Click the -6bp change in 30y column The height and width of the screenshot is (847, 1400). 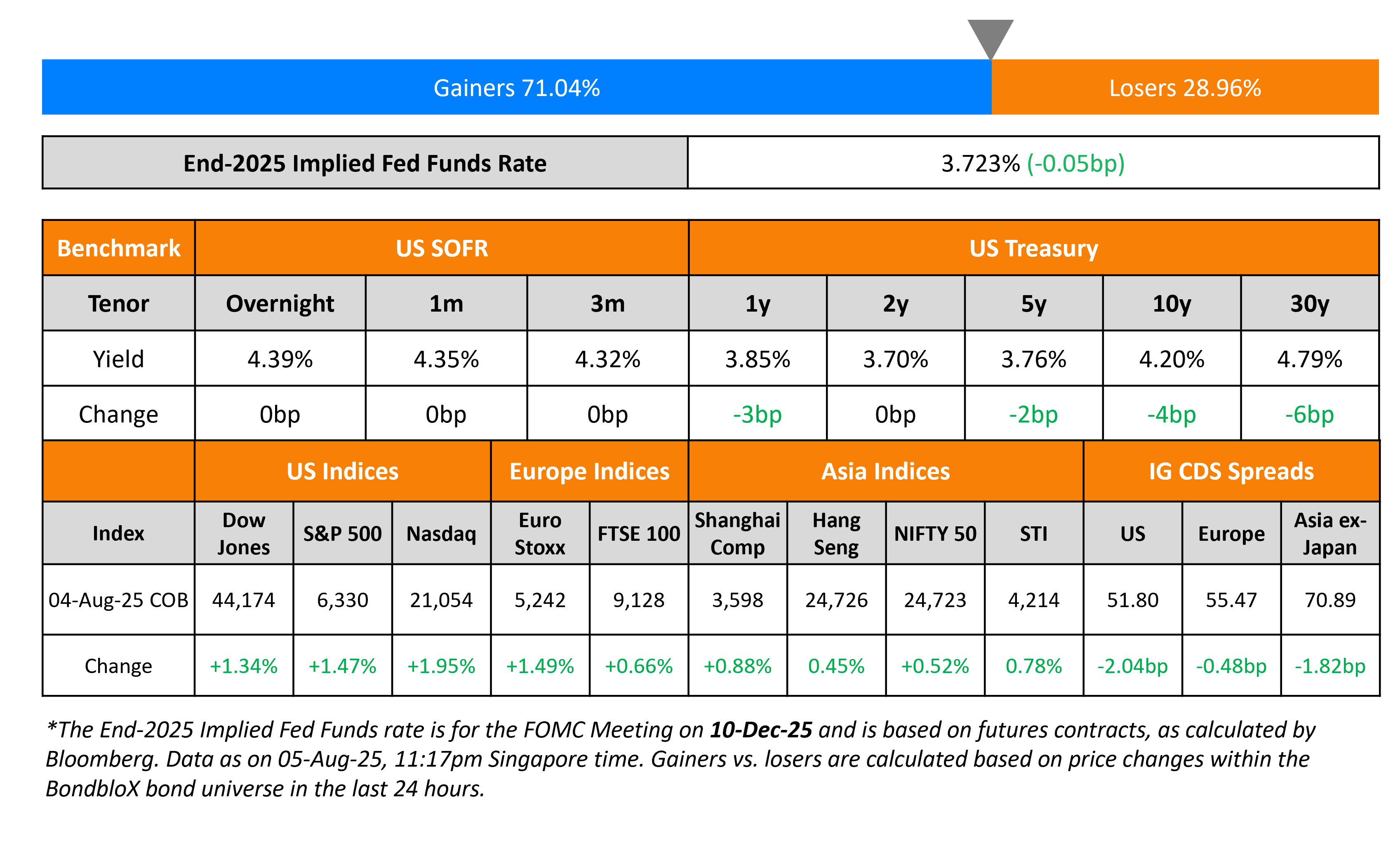pos(1310,414)
